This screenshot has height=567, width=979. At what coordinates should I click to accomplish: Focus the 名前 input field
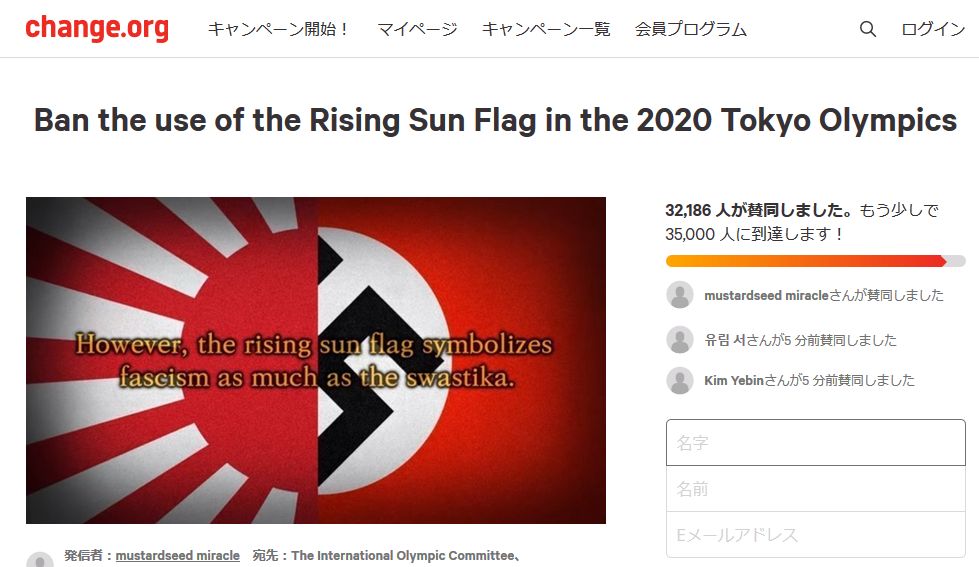point(815,489)
